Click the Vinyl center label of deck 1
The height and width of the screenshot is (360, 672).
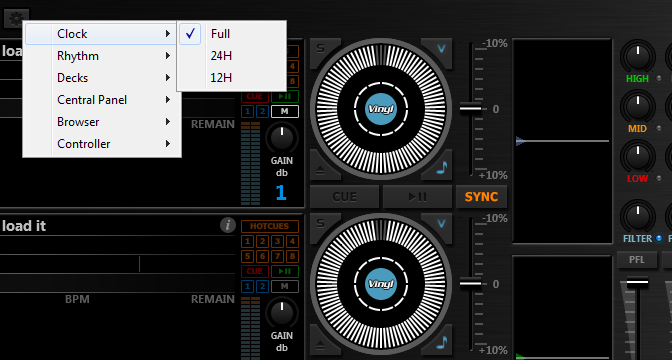[381, 109]
